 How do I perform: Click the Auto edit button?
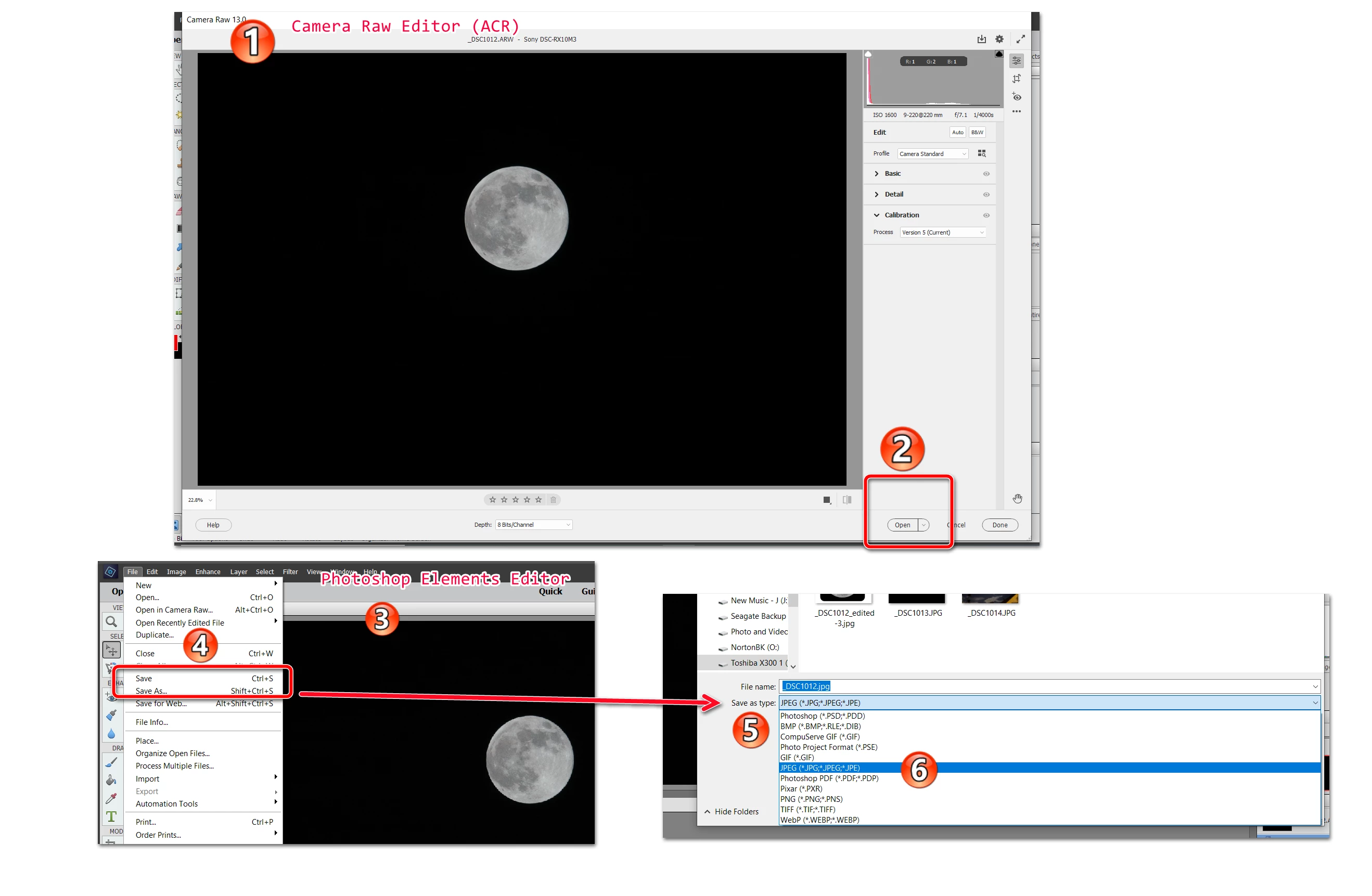pos(957,132)
